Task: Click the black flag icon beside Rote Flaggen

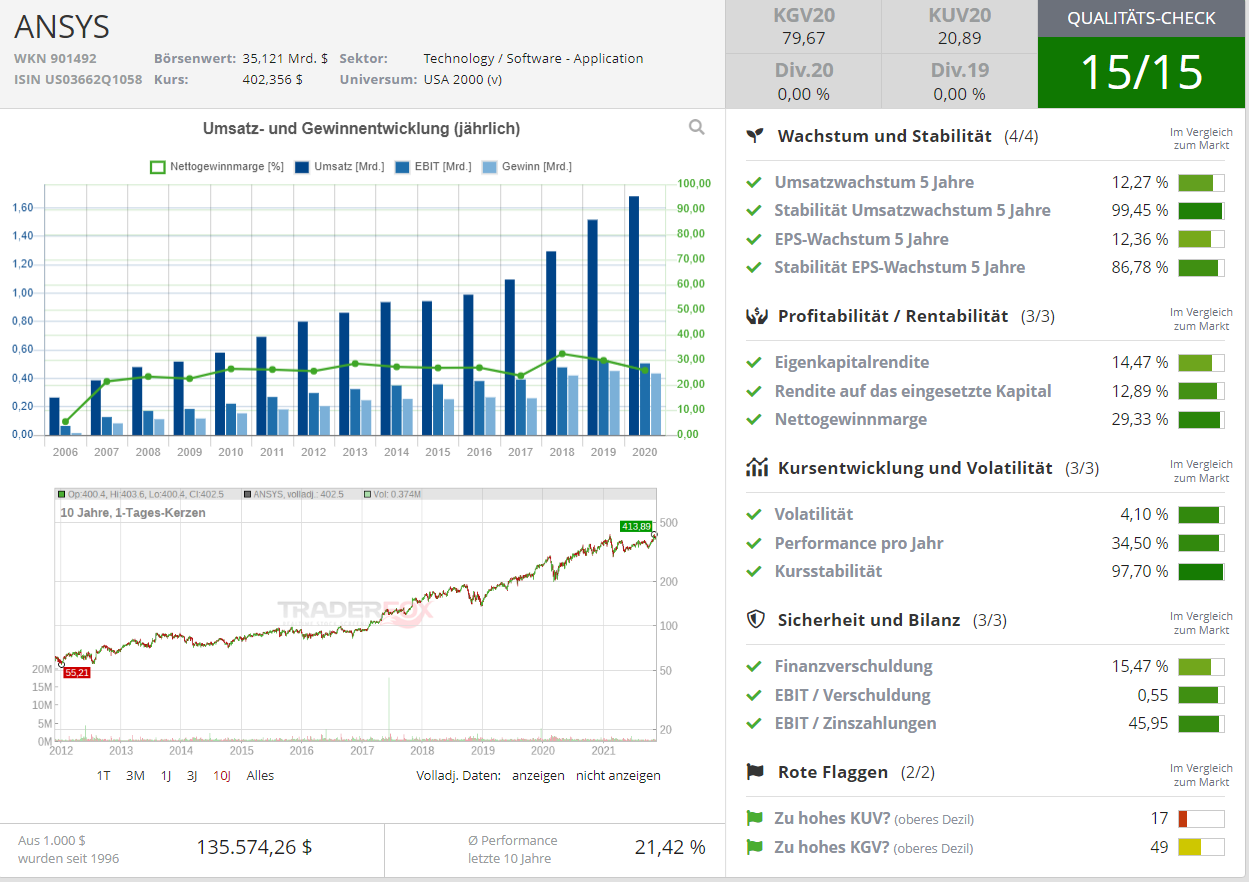Action: pyautogui.click(x=756, y=772)
